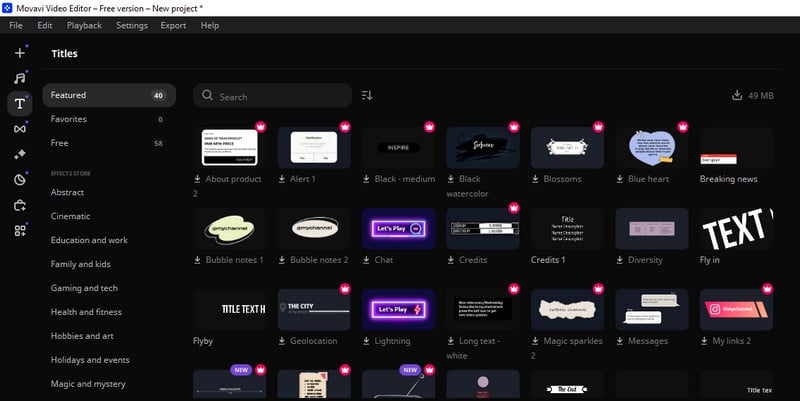Image resolution: width=800 pixels, height=401 pixels.
Task: Open the Family and kids category
Action: [81, 264]
